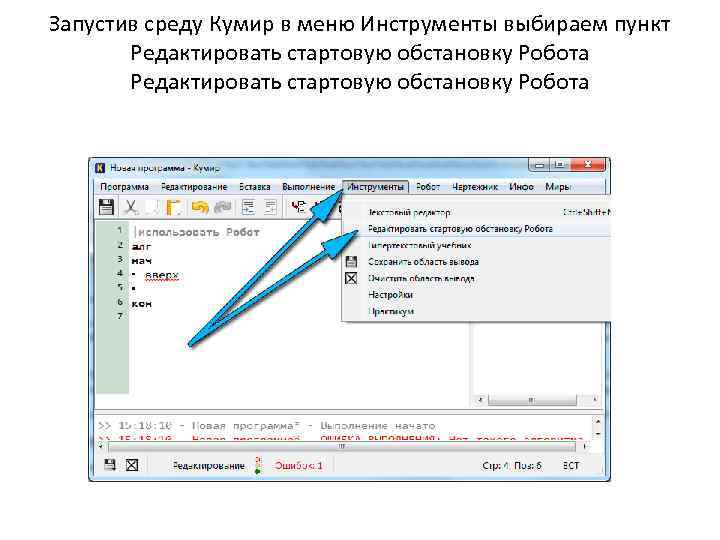Image resolution: width=720 pixels, height=540 pixels.
Task: Click the output area scroll-up arrow
Action: (597, 421)
